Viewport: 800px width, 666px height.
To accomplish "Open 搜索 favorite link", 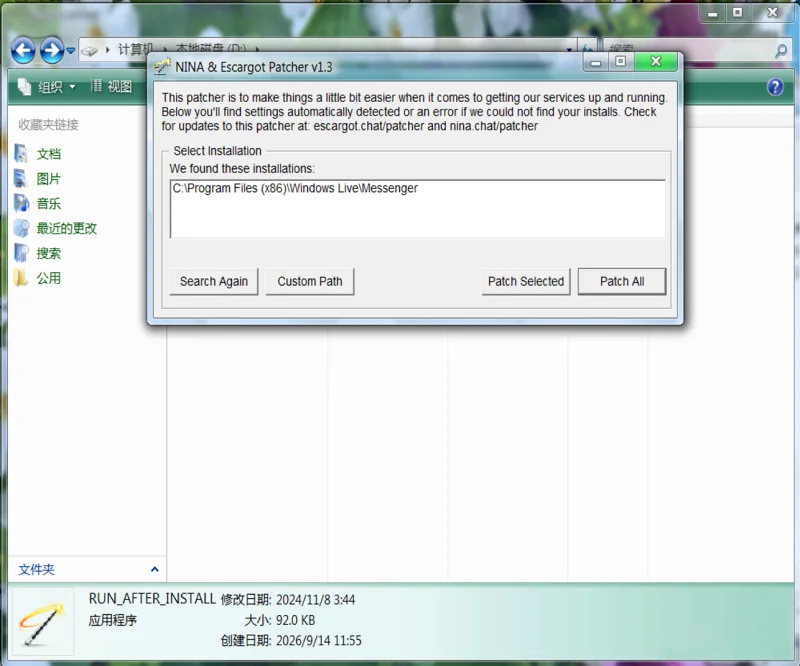I will click(48, 253).
